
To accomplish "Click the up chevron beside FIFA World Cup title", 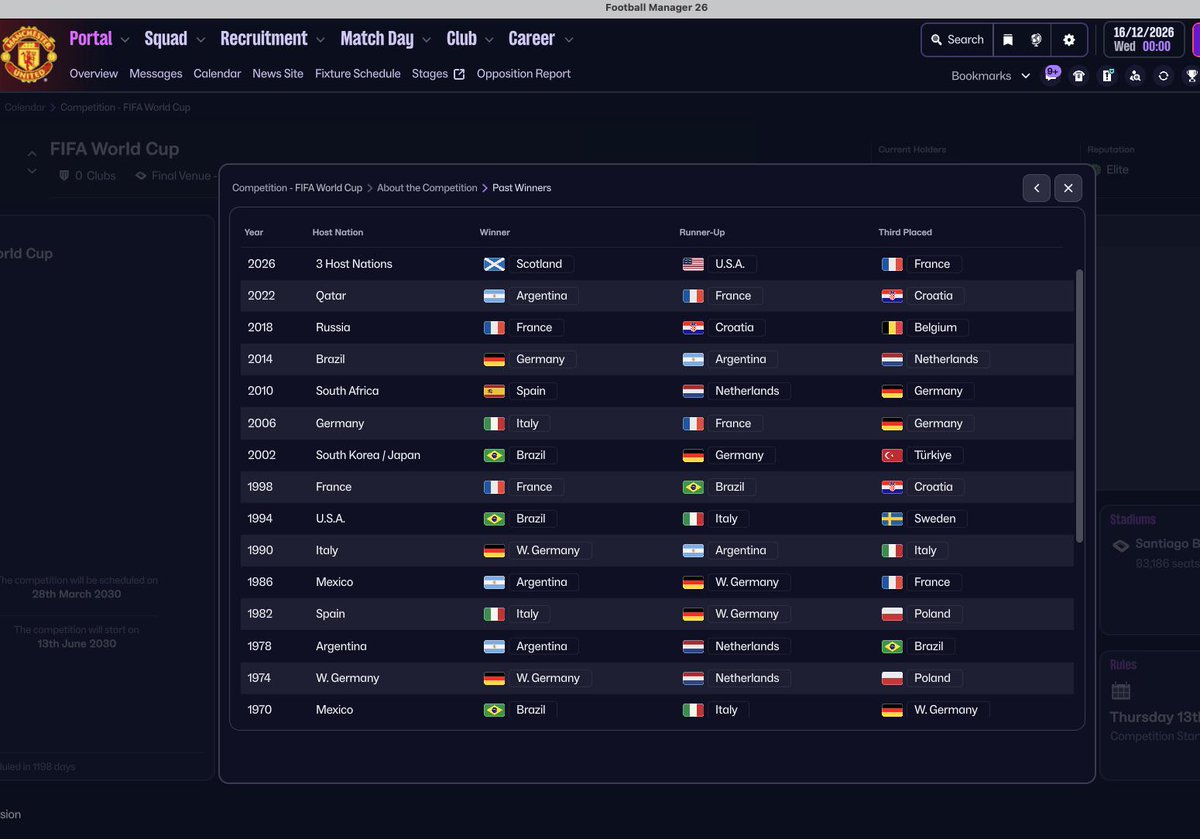I will (x=32, y=153).
